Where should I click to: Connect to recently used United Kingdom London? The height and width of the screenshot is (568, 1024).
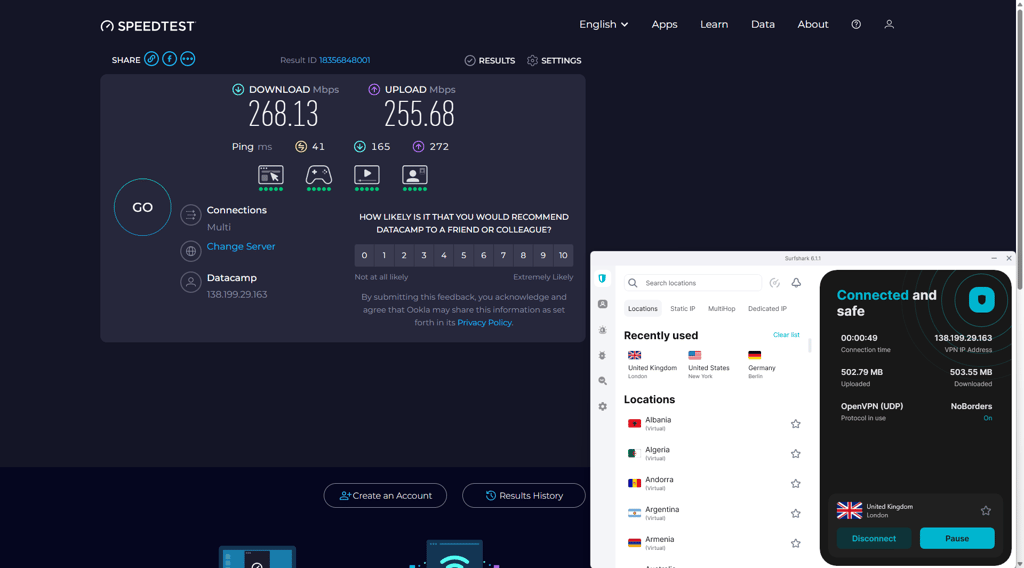(x=652, y=364)
